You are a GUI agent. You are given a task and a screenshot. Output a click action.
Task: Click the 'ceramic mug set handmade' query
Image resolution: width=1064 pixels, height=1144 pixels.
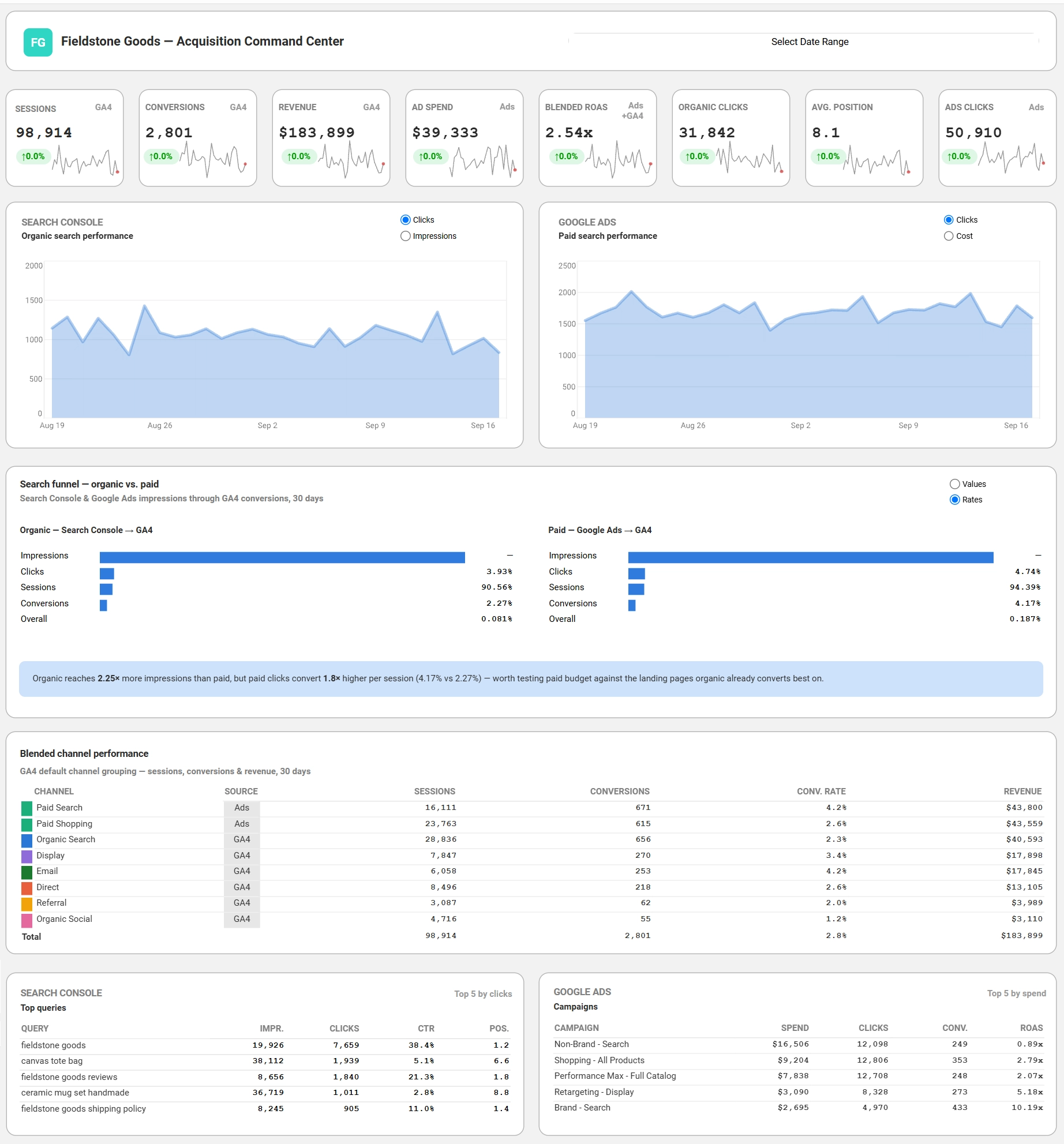(75, 1093)
